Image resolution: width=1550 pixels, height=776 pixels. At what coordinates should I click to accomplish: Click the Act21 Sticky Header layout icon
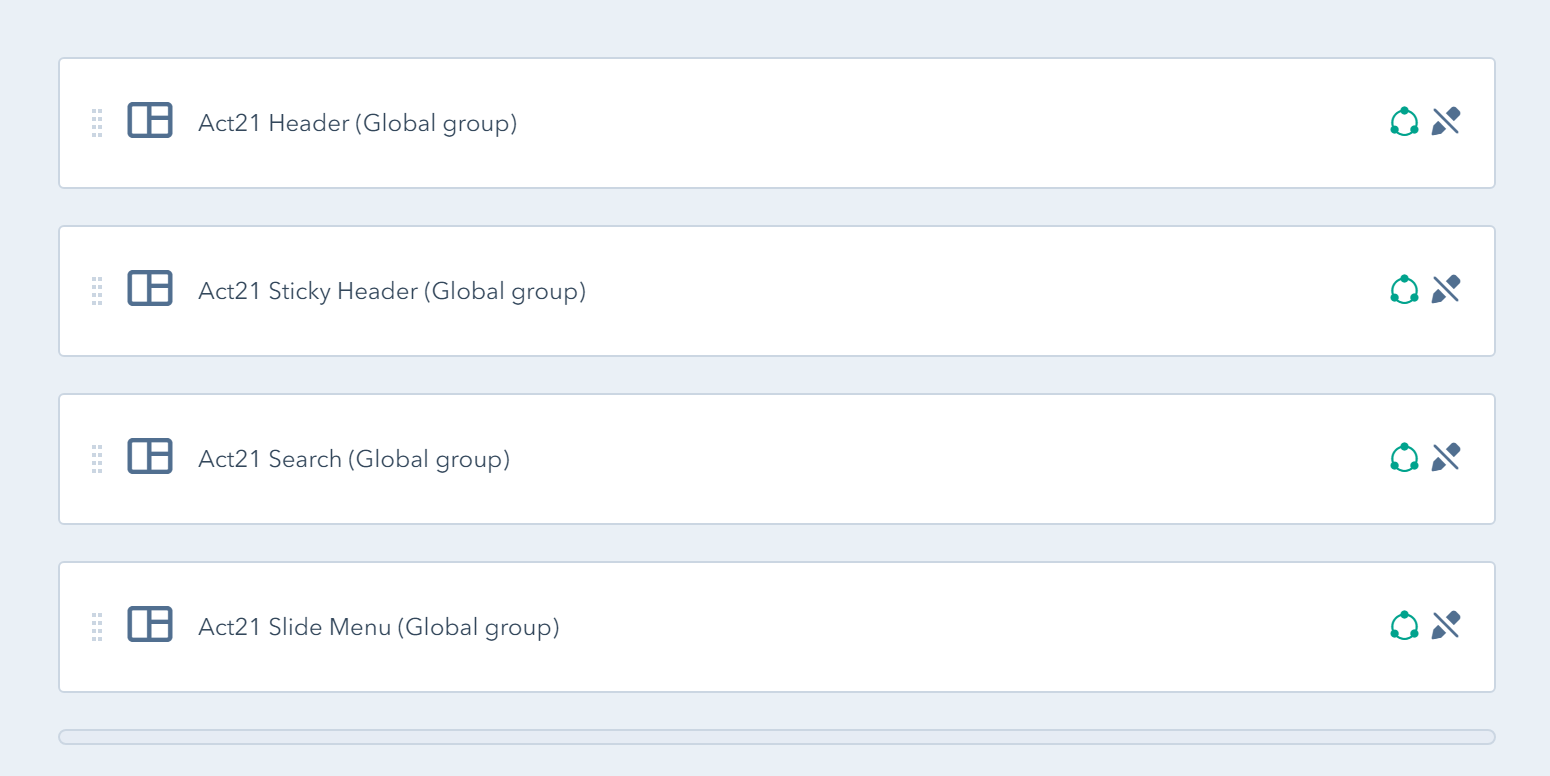coord(150,289)
